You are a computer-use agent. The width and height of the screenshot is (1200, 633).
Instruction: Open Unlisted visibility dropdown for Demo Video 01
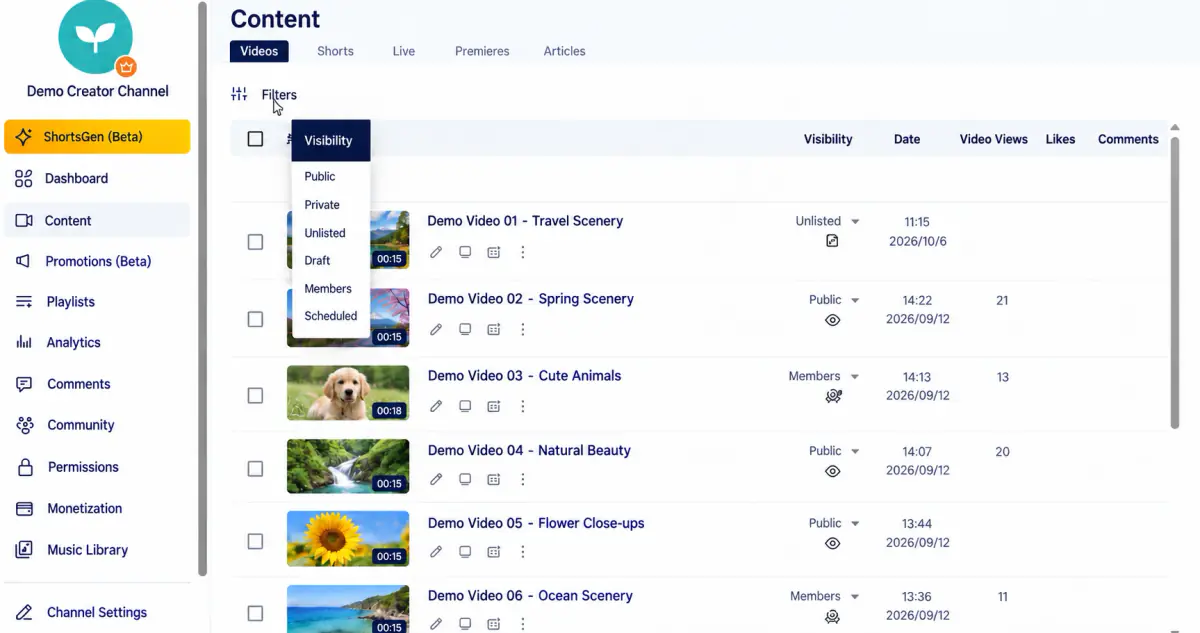tap(828, 221)
